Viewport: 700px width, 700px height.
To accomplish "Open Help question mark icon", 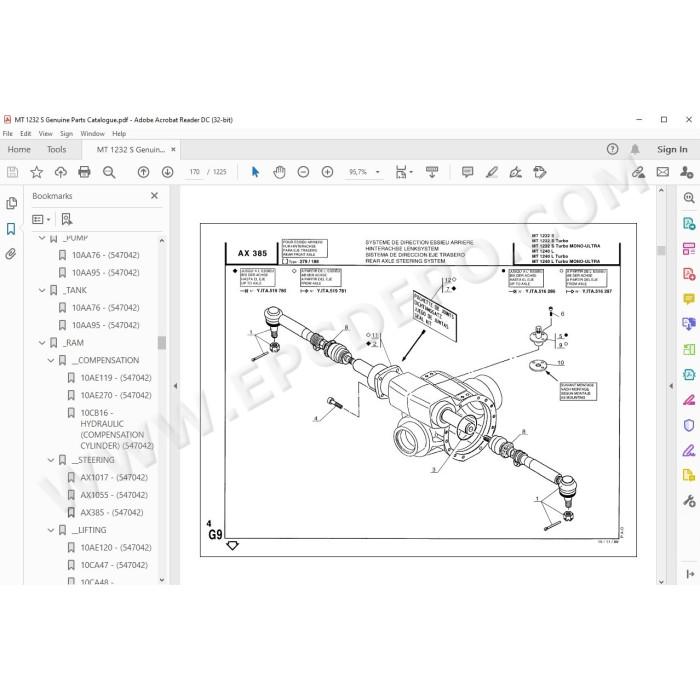I will 612,149.
